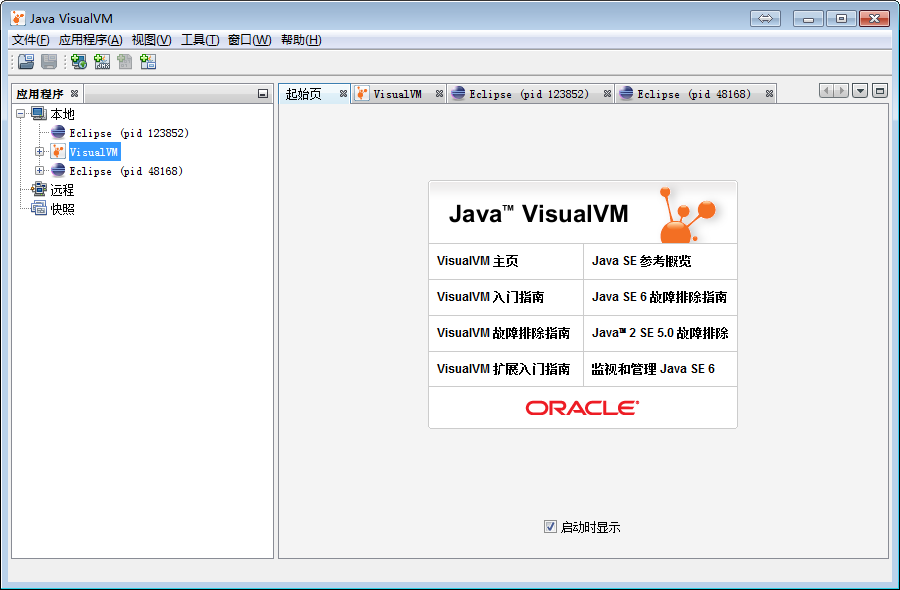
Task: Open the tab list dropdown arrow
Action: point(860,91)
